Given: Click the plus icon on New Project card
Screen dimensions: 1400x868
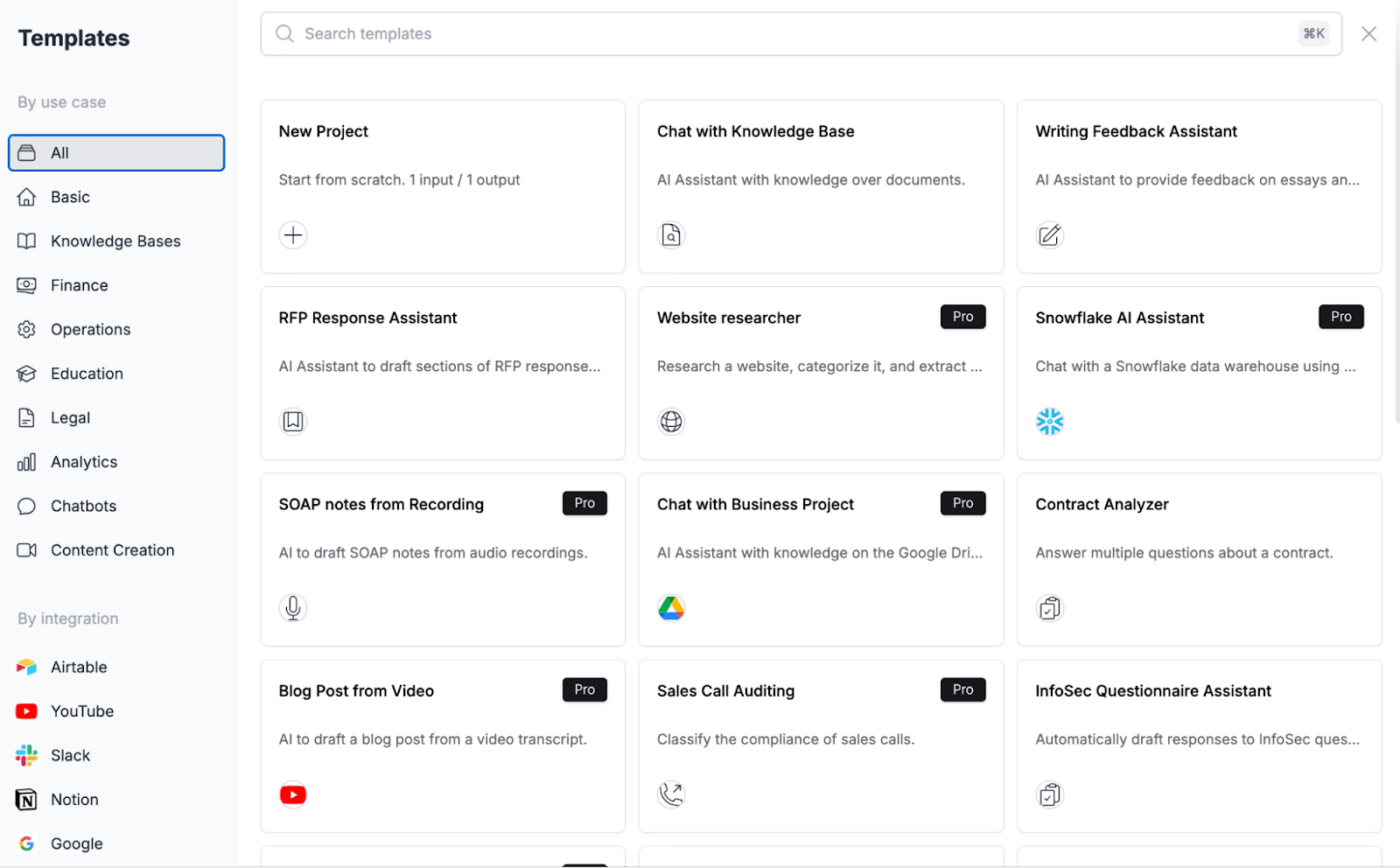Looking at the screenshot, I should [x=292, y=235].
